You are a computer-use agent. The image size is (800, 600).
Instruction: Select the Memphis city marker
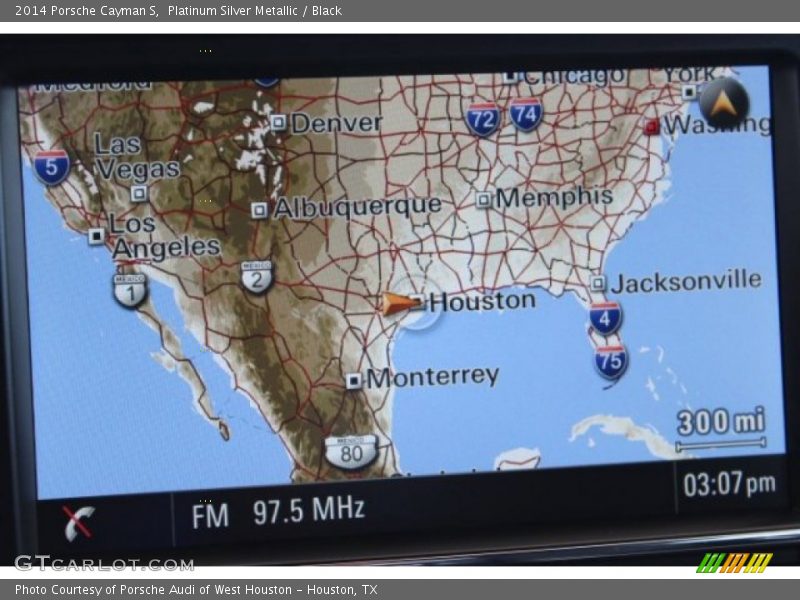(484, 199)
